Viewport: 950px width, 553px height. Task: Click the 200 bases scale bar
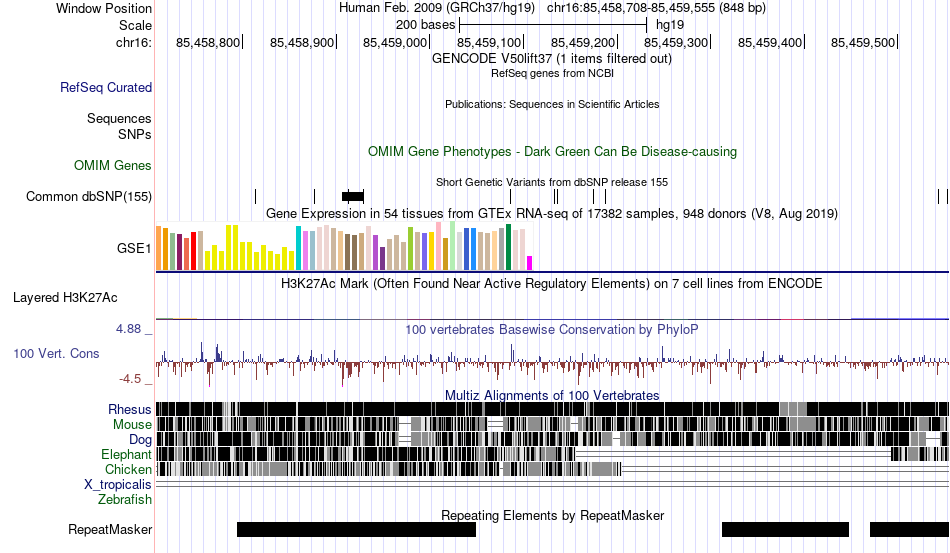[x=553, y=25]
